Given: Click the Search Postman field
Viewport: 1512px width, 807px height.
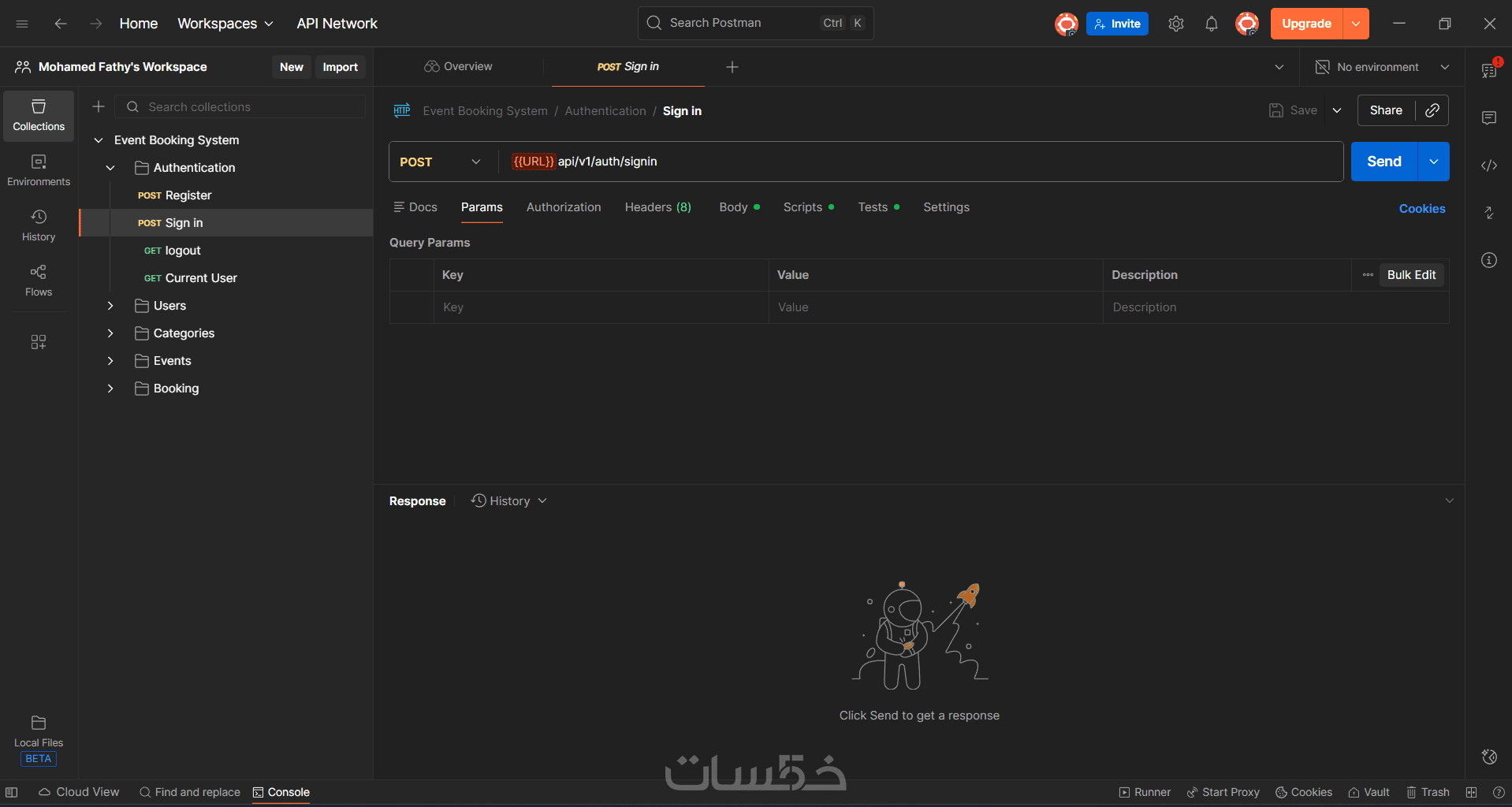Looking at the screenshot, I should pos(755,24).
